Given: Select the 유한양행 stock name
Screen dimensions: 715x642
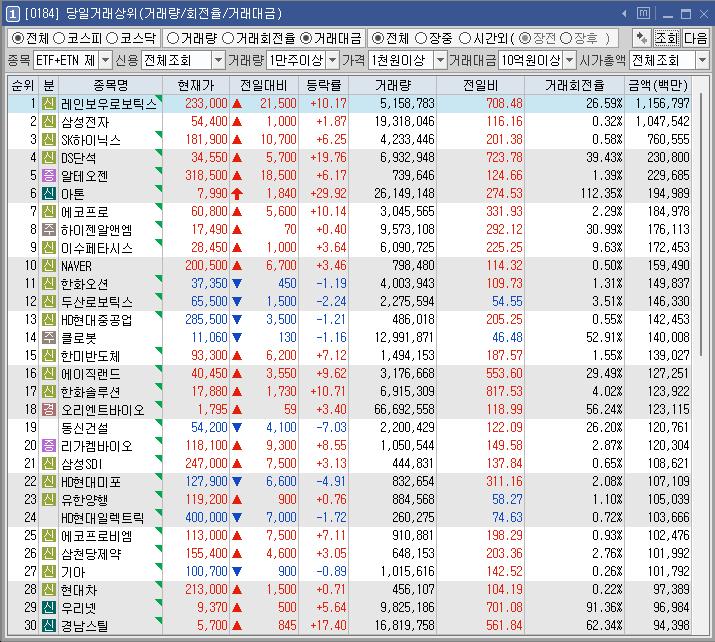Looking at the screenshot, I should point(85,500).
